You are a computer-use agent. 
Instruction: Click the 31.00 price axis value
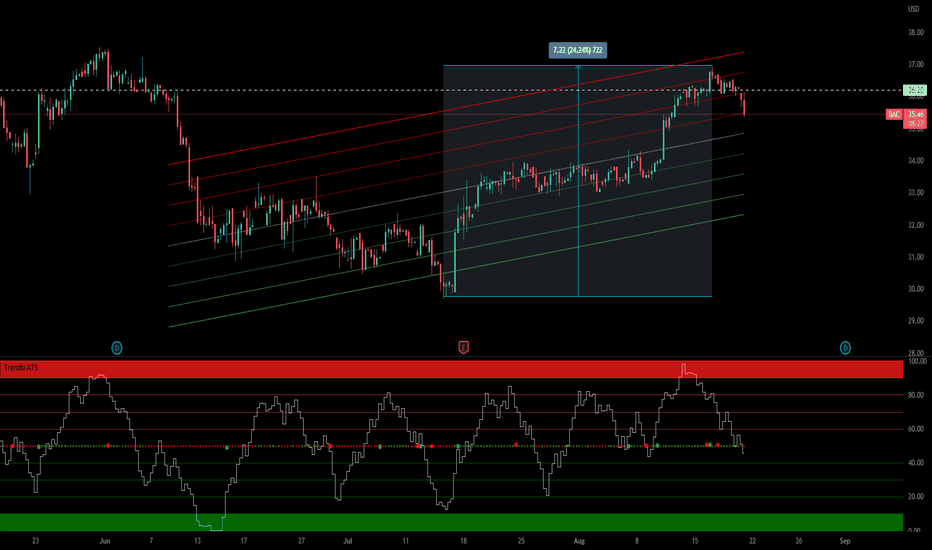915,257
